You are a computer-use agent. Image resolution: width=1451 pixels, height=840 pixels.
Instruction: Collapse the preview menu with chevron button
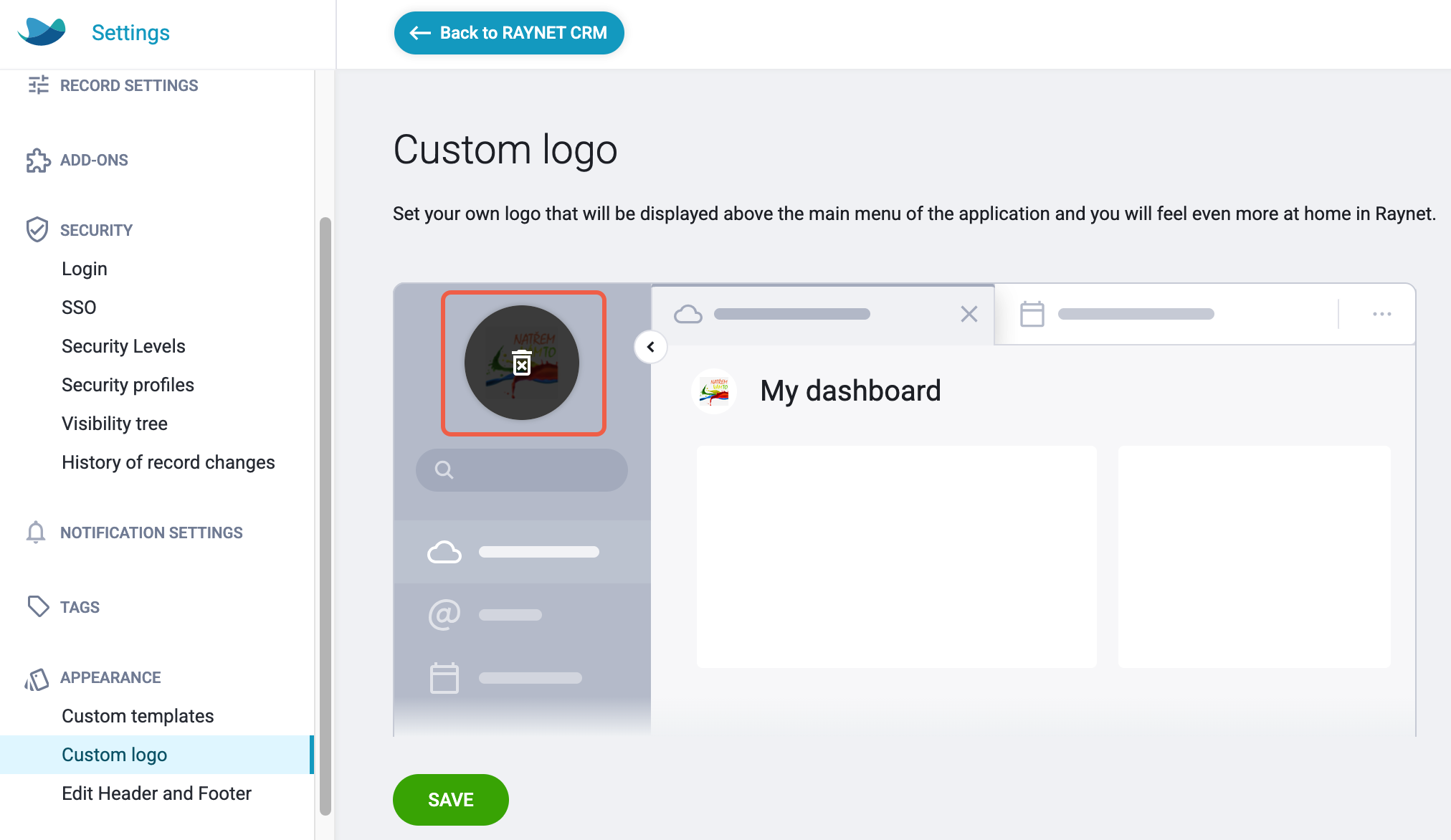click(651, 347)
